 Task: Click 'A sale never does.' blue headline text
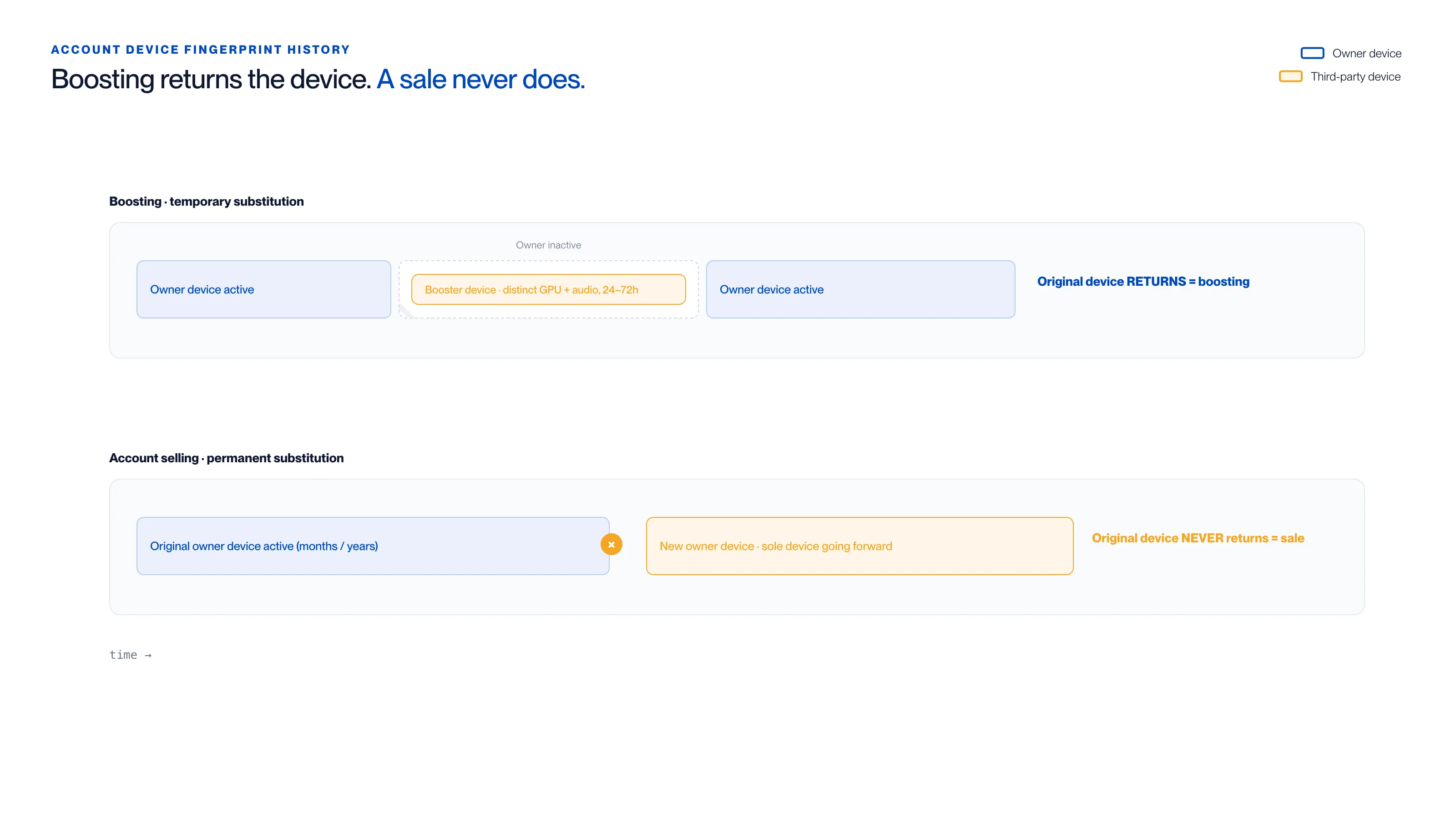tap(480, 79)
